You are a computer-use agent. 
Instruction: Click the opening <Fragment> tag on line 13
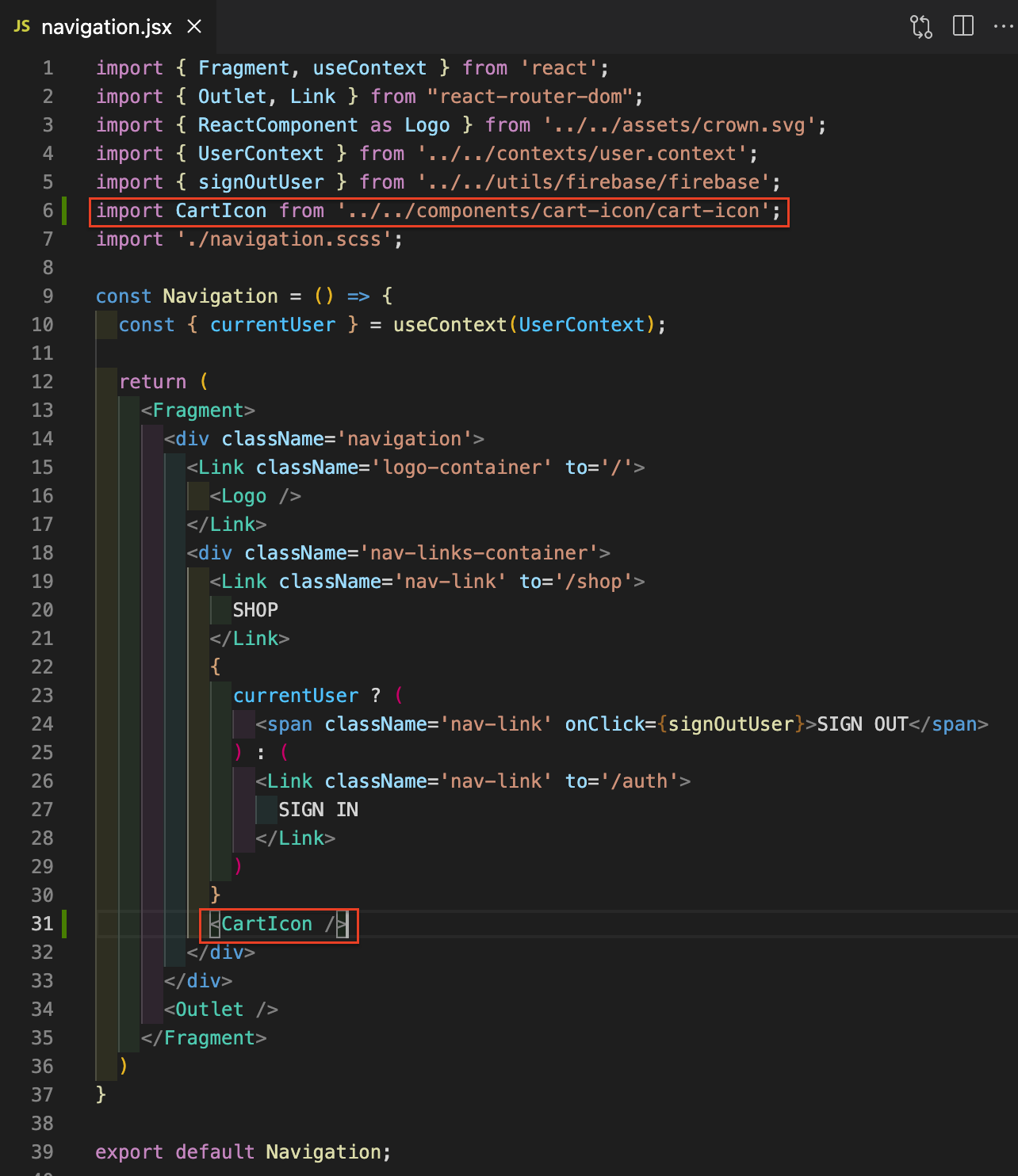[x=198, y=410]
